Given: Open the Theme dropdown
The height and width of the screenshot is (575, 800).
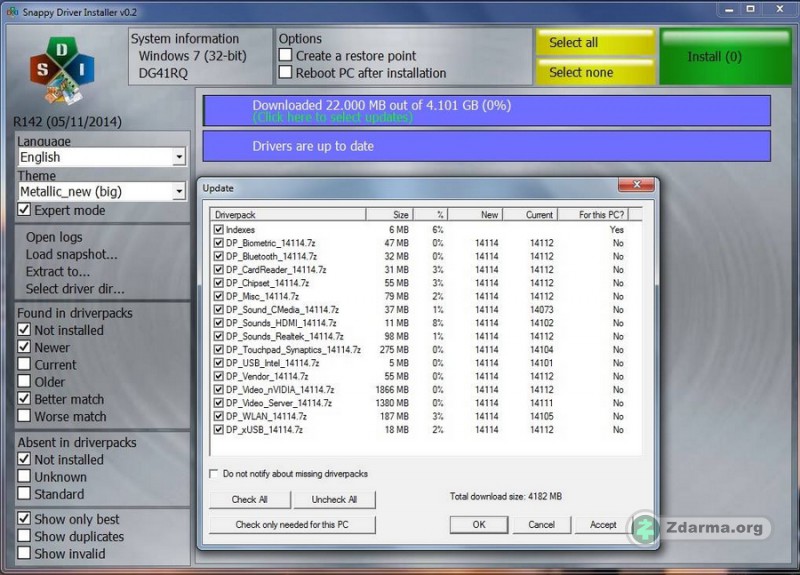Looking at the screenshot, I should [x=179, y=191].
